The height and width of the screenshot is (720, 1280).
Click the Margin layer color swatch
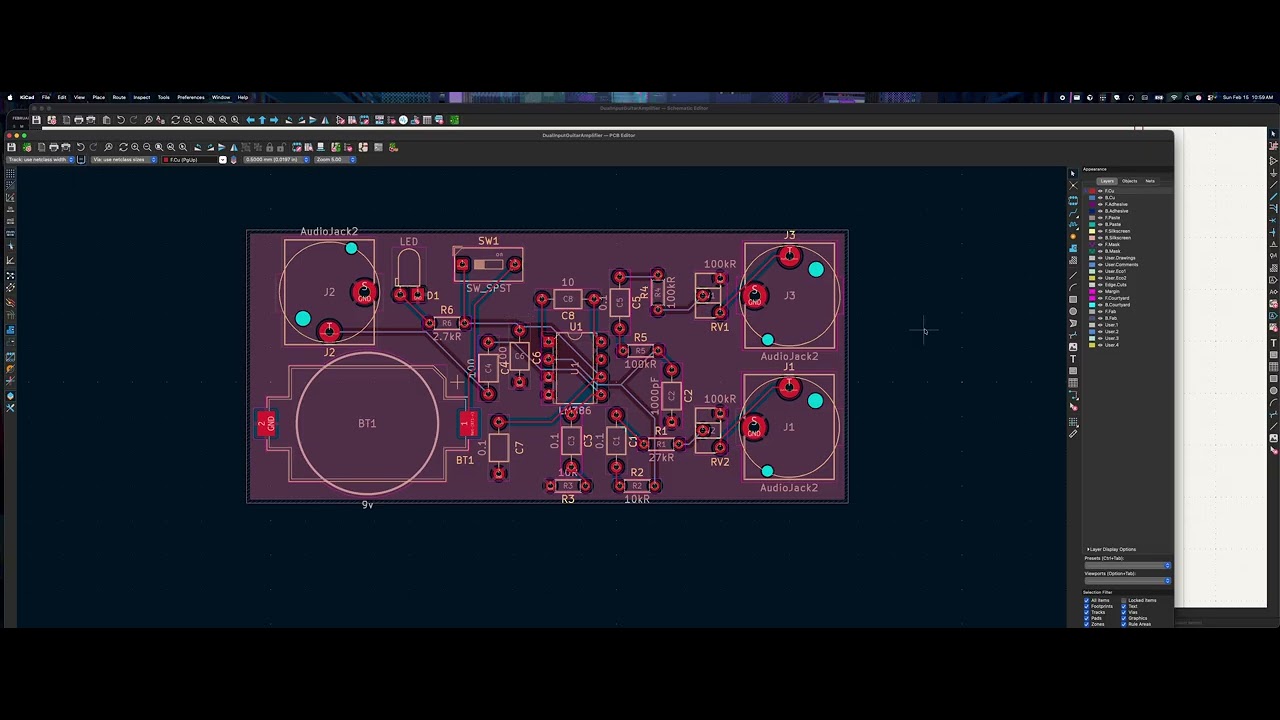tap(1092, 291)
